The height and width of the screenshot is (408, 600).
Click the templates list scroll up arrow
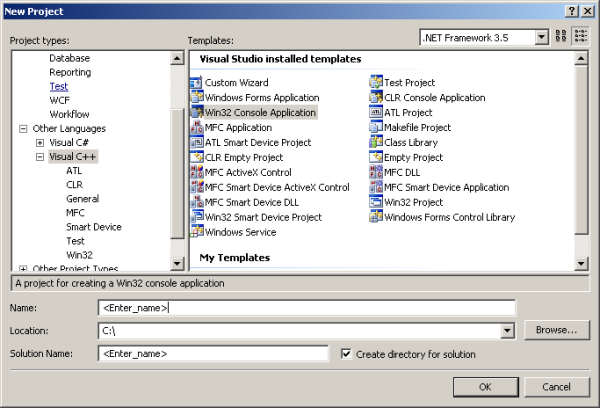click(x=581, y=58)
